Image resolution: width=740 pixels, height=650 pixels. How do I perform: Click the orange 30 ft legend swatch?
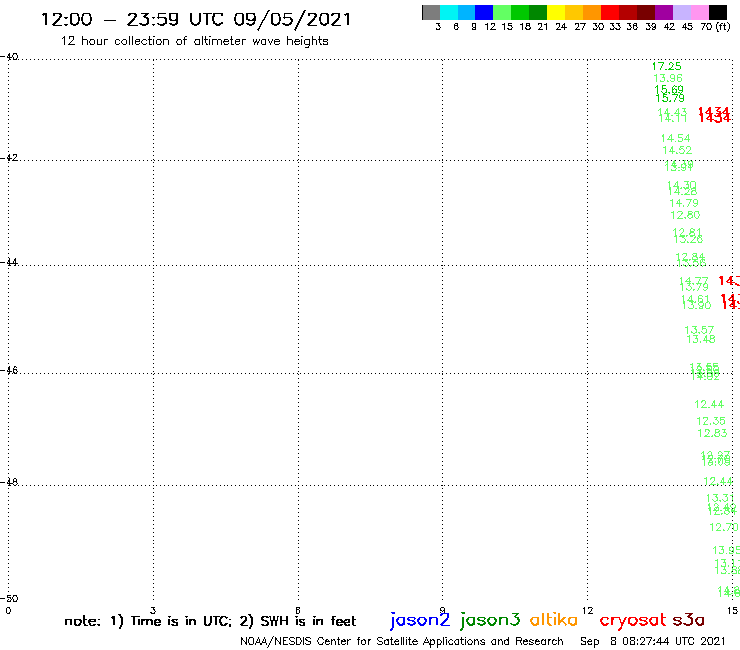(x=592, y=12)
